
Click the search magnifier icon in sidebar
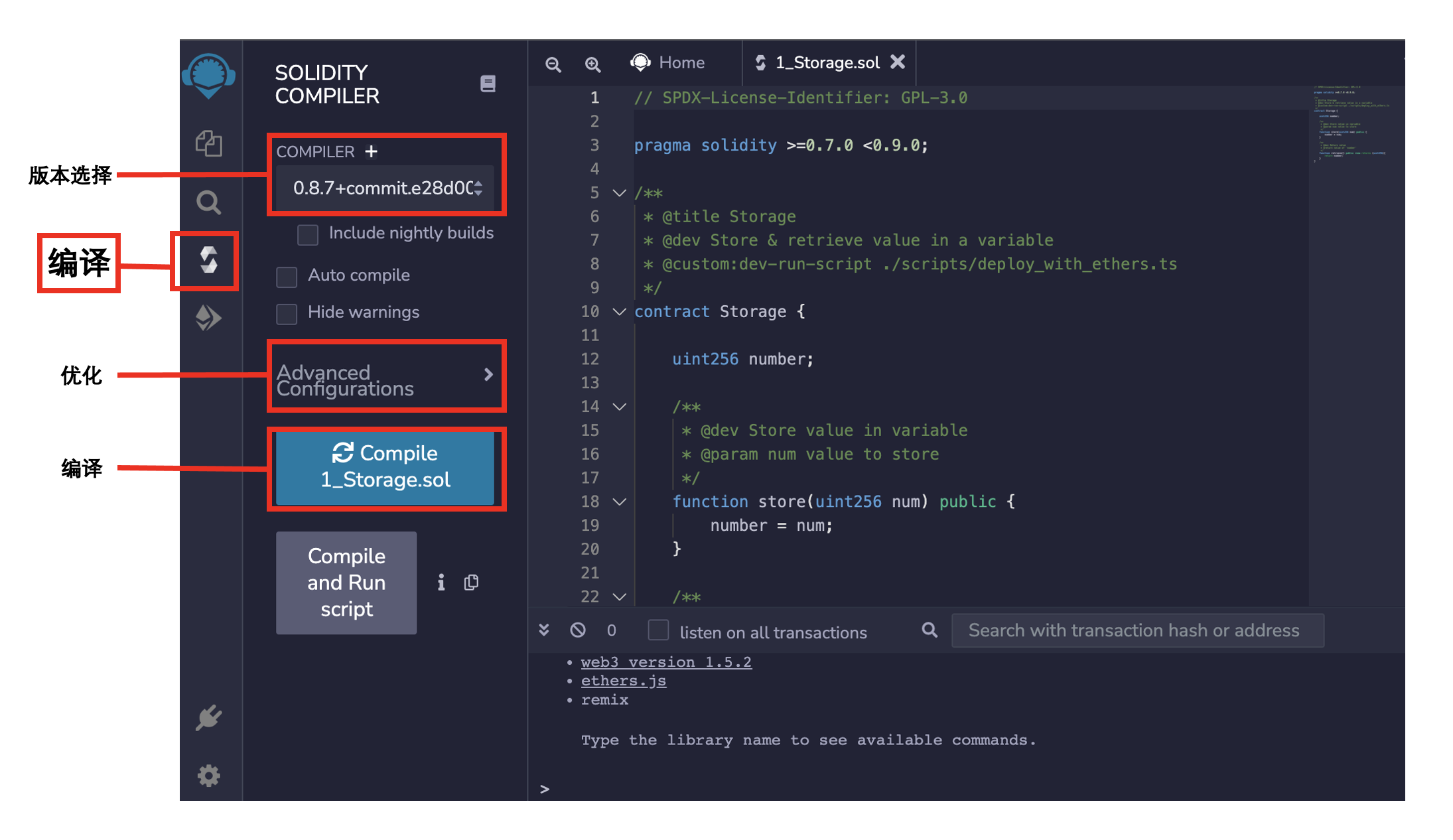tap(208, 200)
